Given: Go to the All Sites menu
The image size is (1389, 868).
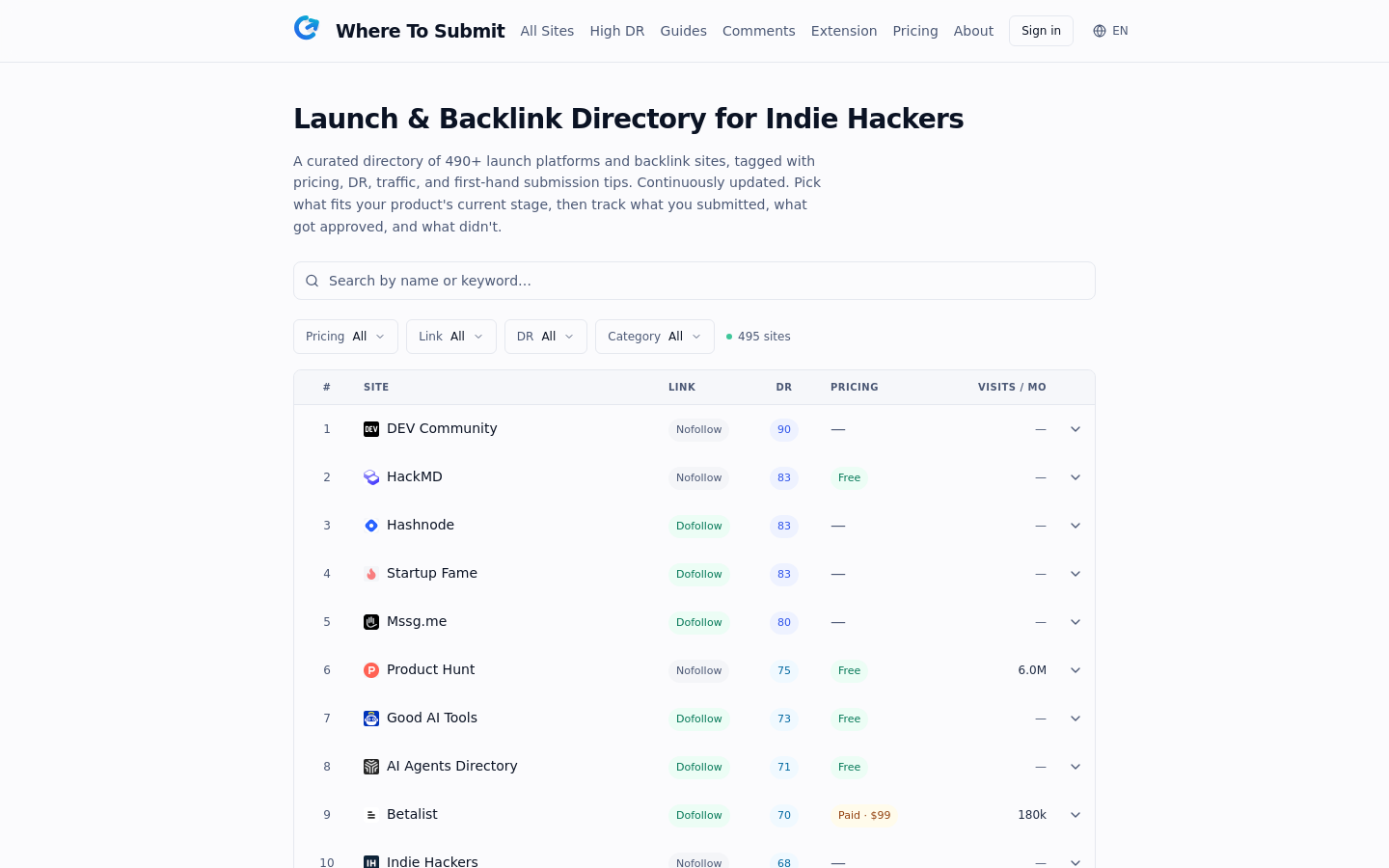Looking at the screenshot, I should tap(547, 31).
